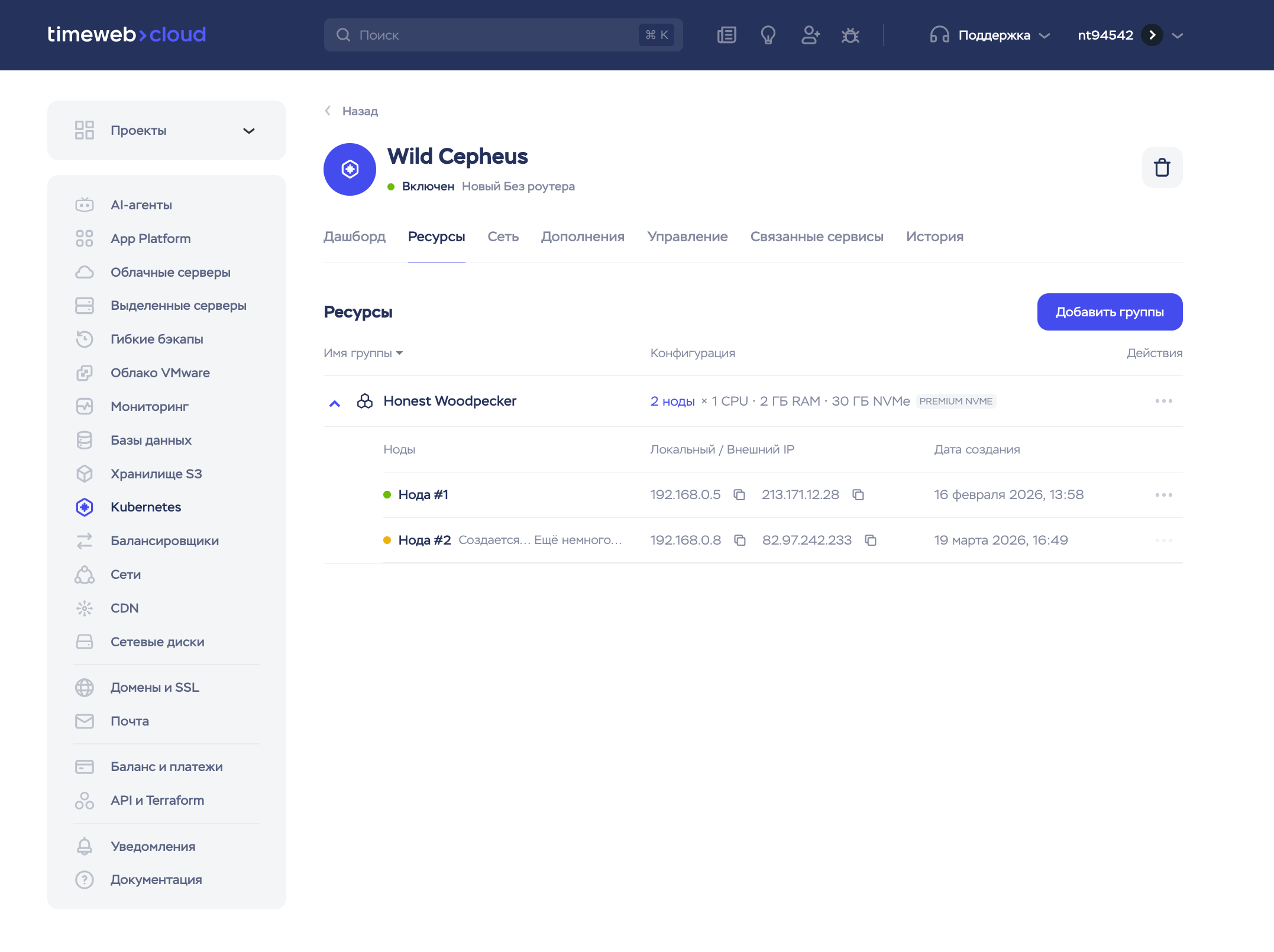Open the news icon in header

726,35
